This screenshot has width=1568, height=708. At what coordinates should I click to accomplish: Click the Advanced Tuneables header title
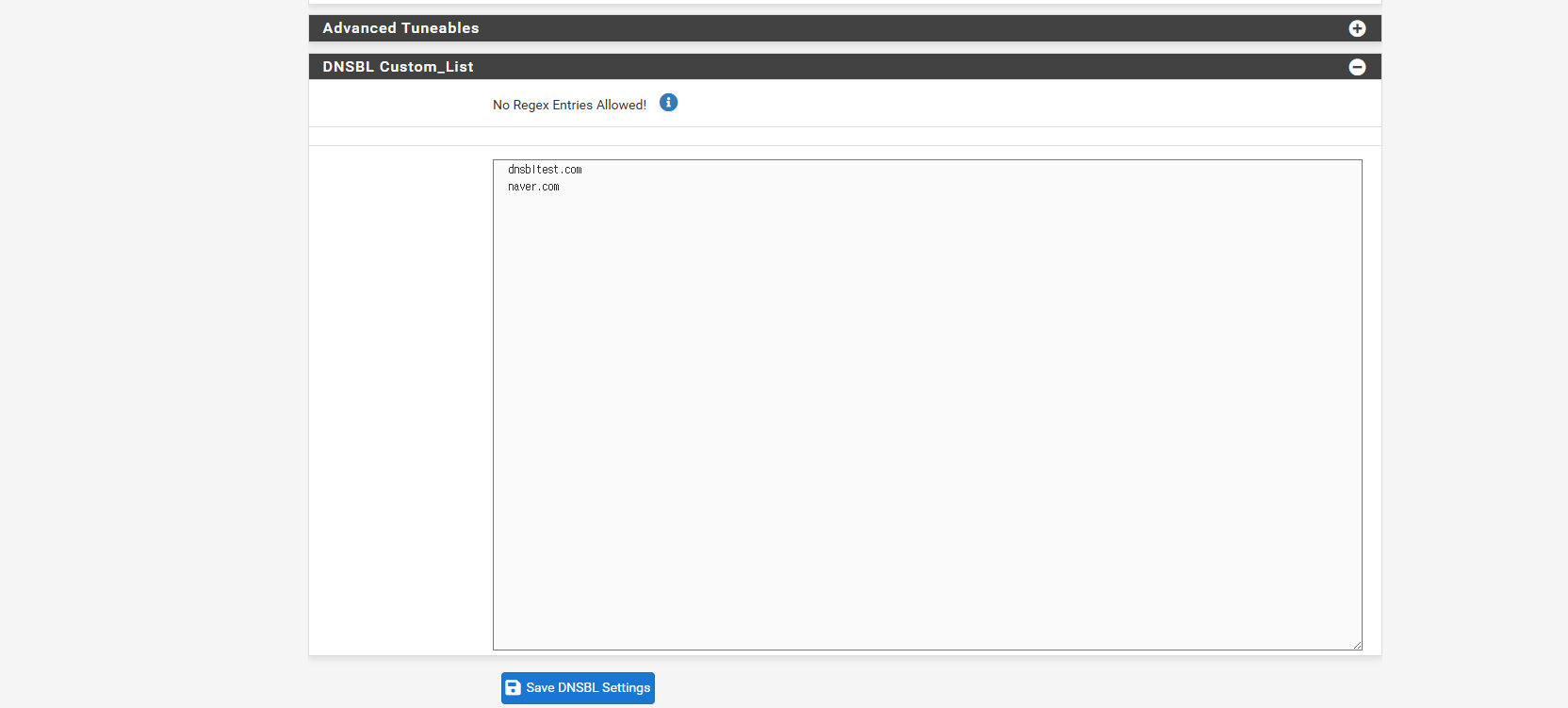(x=400, y=28)
